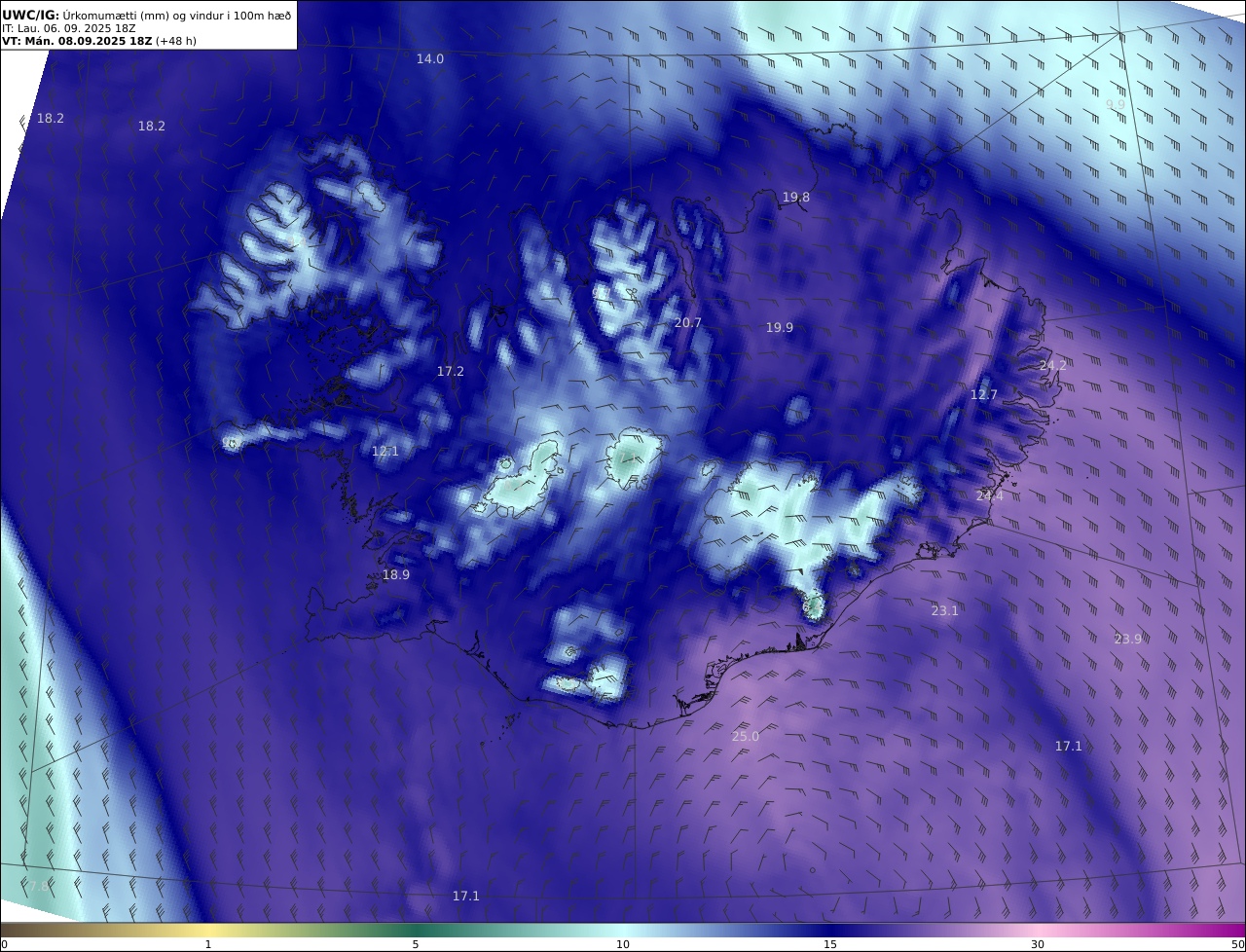The width and height of the screenshot is (1246, 952).
Task: Click the UWC/IG map title text
Action: 147,16
